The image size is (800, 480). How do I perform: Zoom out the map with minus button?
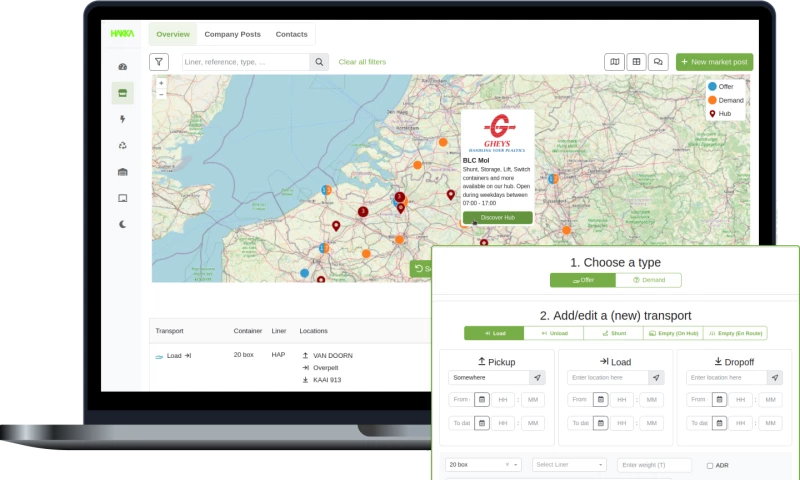click(x=161, y=94)
